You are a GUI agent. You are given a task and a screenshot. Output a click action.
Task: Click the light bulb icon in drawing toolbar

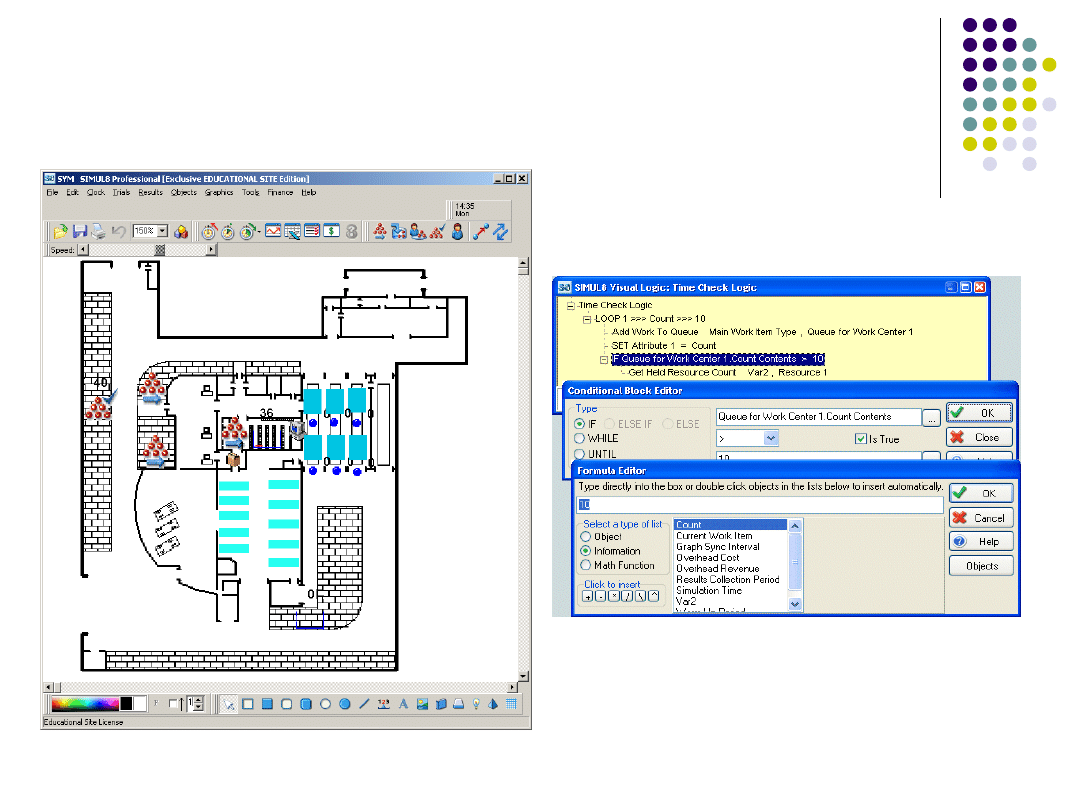coord(476,704)
